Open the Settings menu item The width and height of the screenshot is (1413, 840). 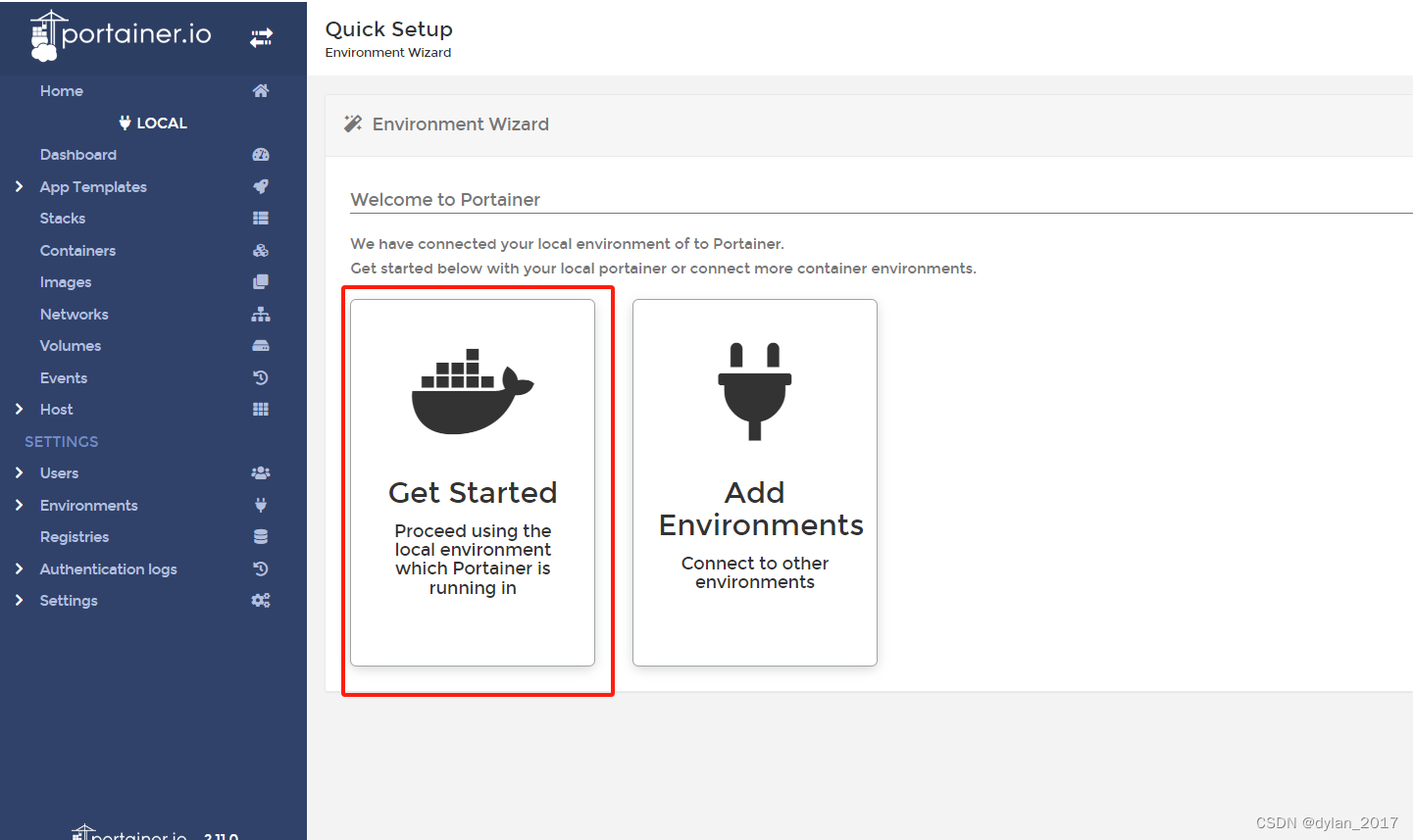click(69, 601)
